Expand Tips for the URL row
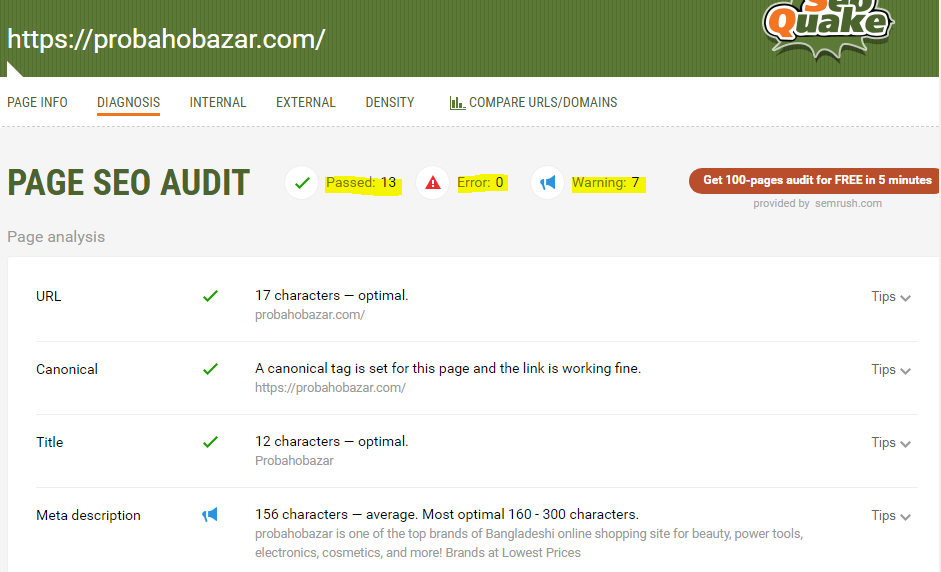 pos(891,297)
